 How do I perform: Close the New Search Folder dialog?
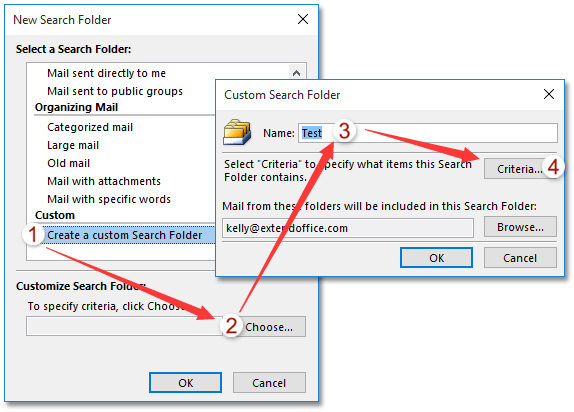click(x=303, y=19)
